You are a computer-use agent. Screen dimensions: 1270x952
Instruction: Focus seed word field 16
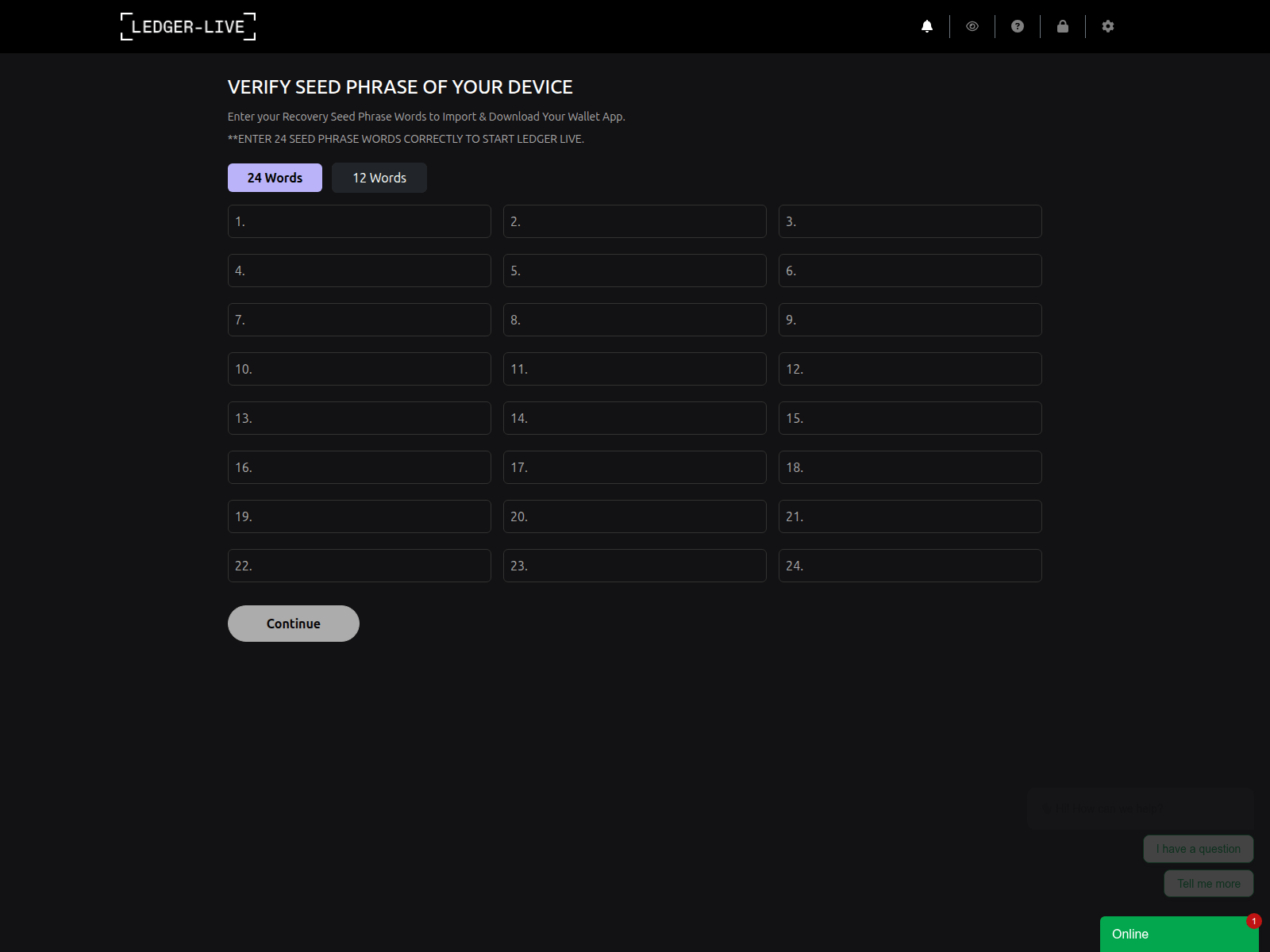pos(360,467)
